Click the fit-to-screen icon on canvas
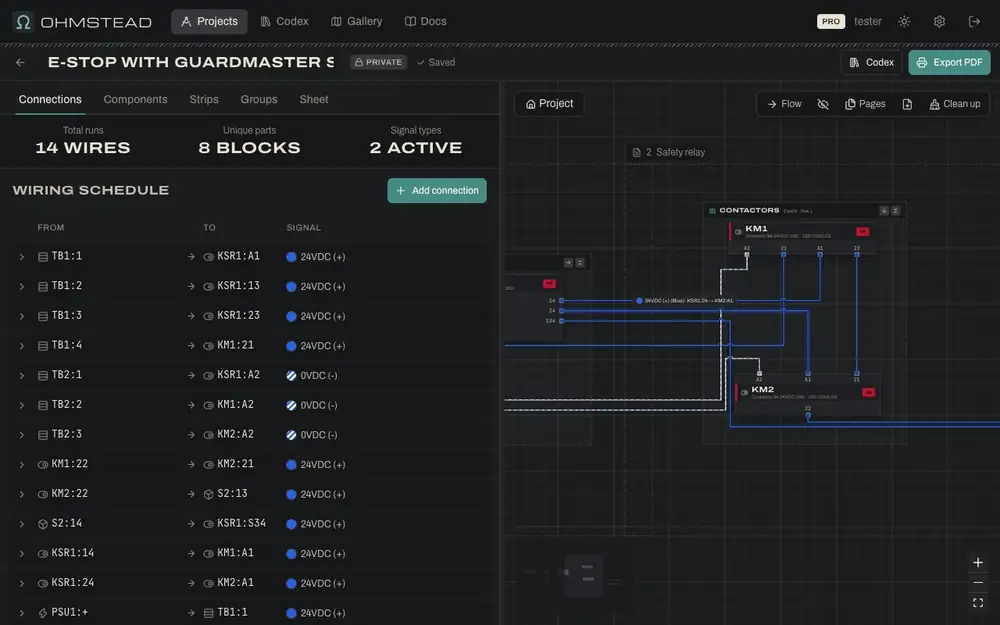This screenshot has height=625, width=1000. (978, 603)
